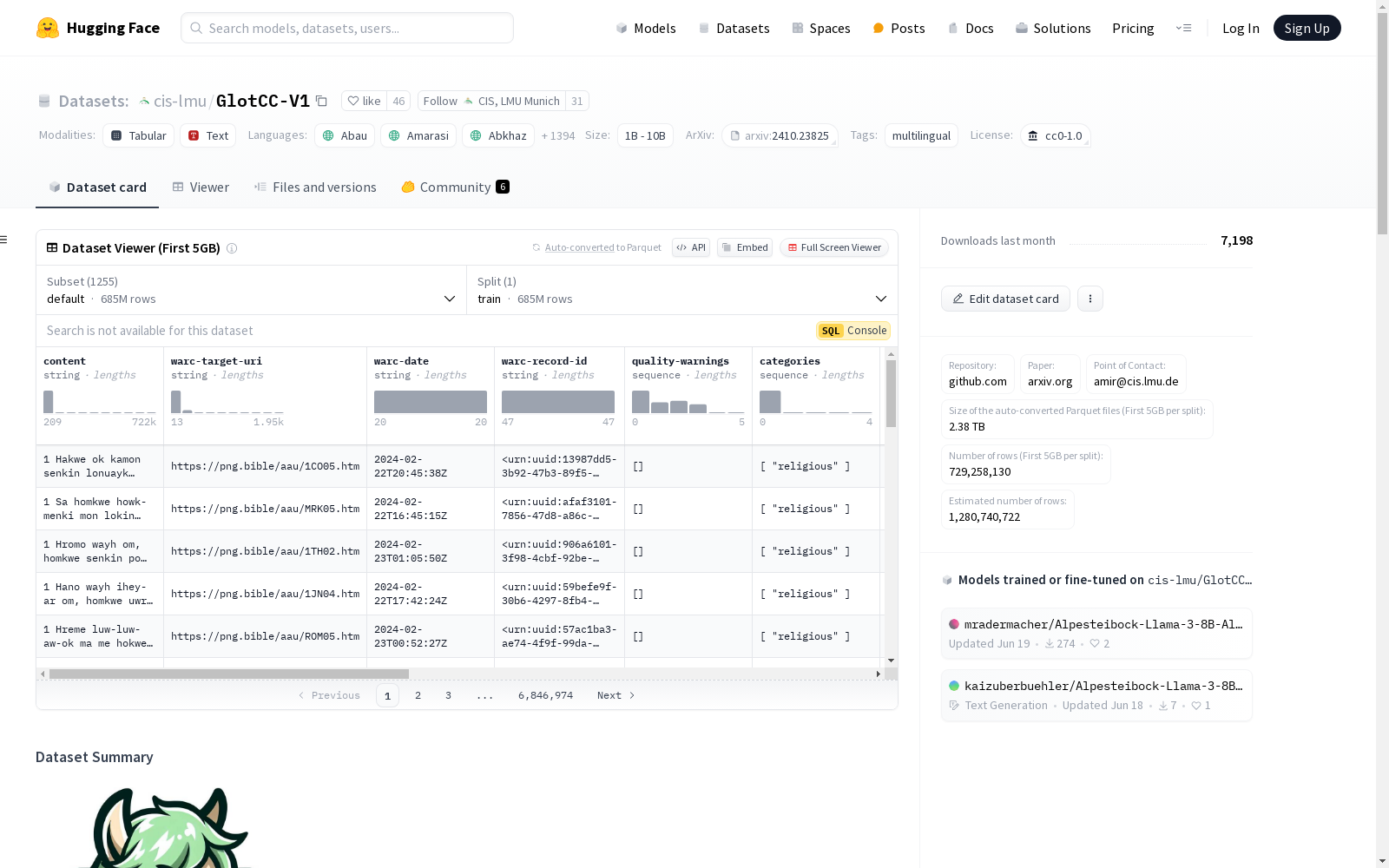Click the viewer table vertical scrollbar

[x=891, y=393]
